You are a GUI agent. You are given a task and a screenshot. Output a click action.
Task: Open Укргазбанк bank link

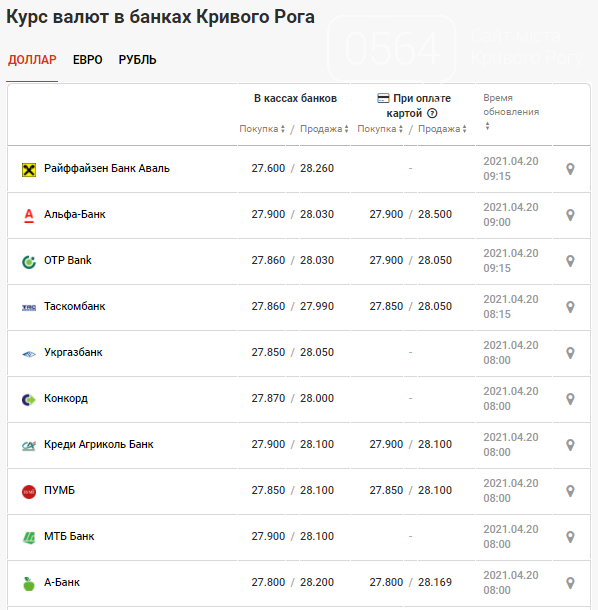coord(73,352)
